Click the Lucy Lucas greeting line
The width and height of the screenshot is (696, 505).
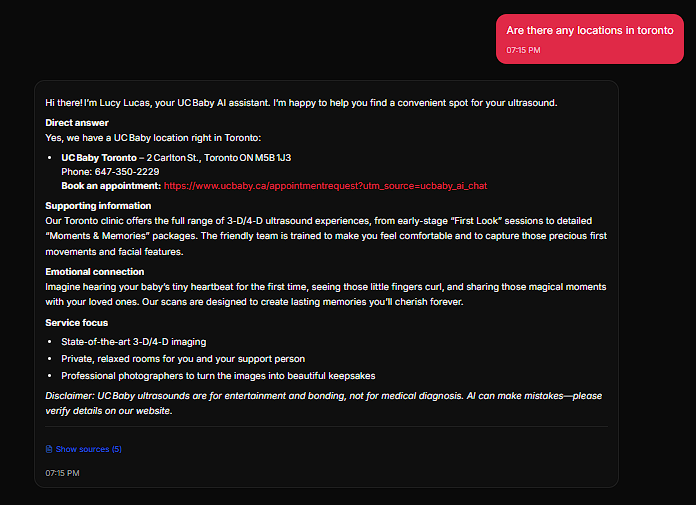(300, 103)
